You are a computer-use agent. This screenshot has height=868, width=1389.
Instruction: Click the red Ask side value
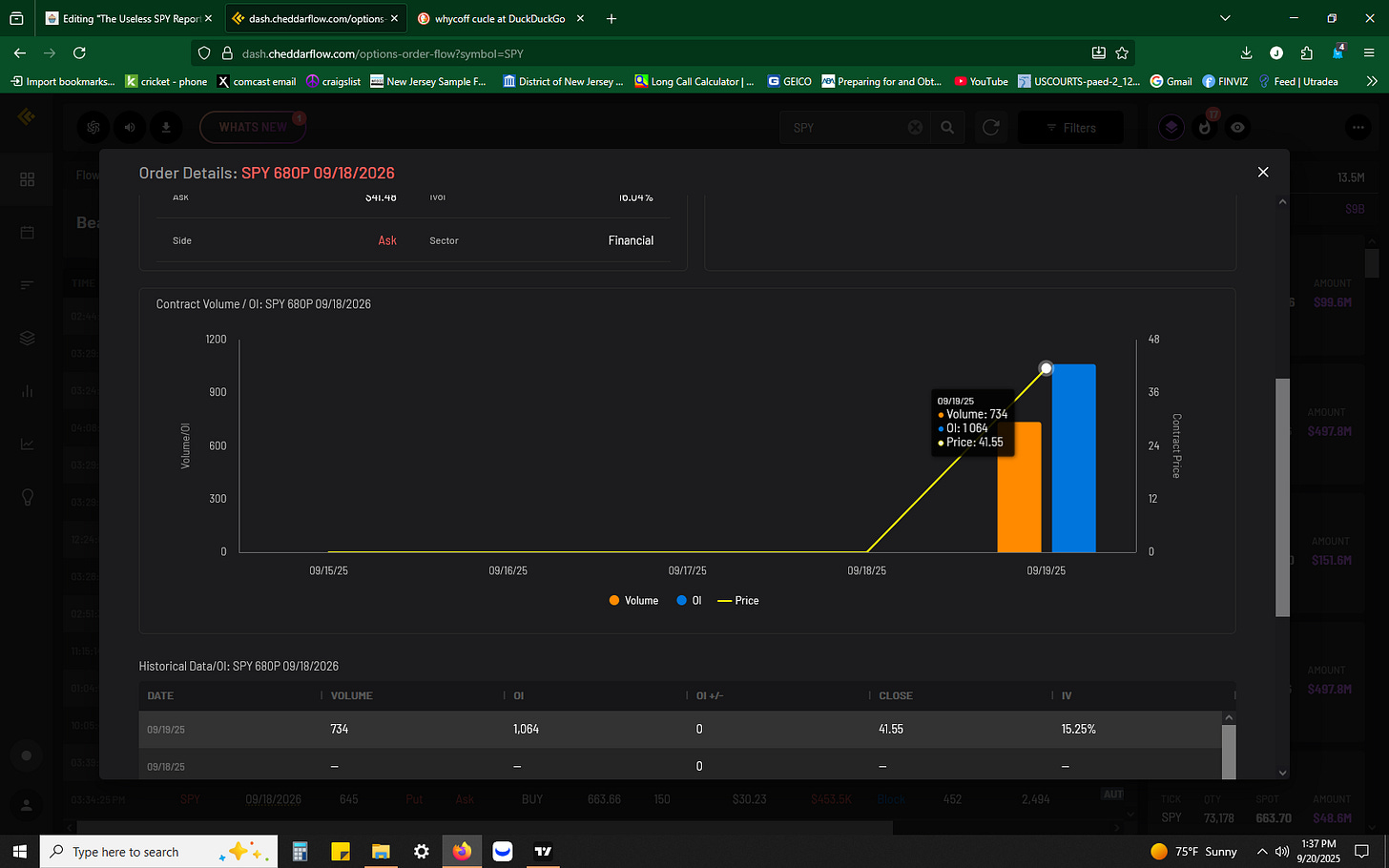[387, 240]
